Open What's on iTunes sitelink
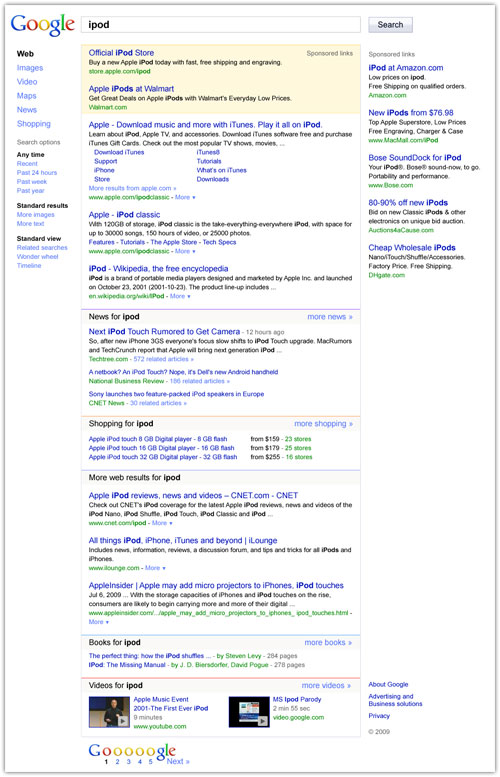The image size is (500, 777). coord(222,170)
